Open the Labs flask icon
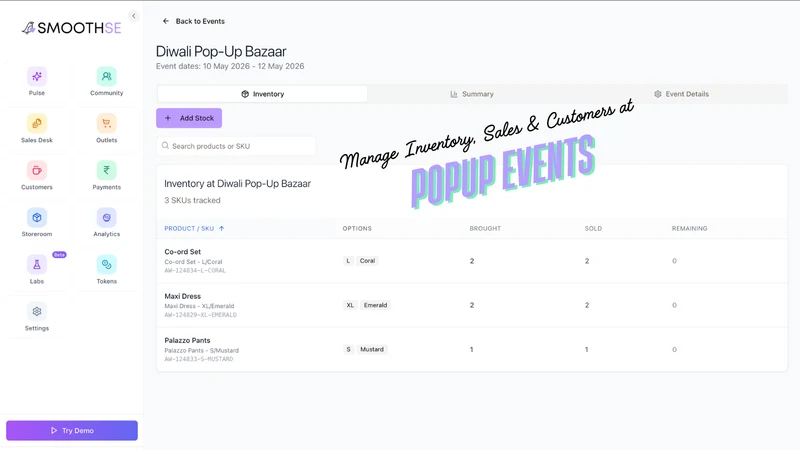The width and height of the screenshot is (800, 450). (x=37, y=265)
